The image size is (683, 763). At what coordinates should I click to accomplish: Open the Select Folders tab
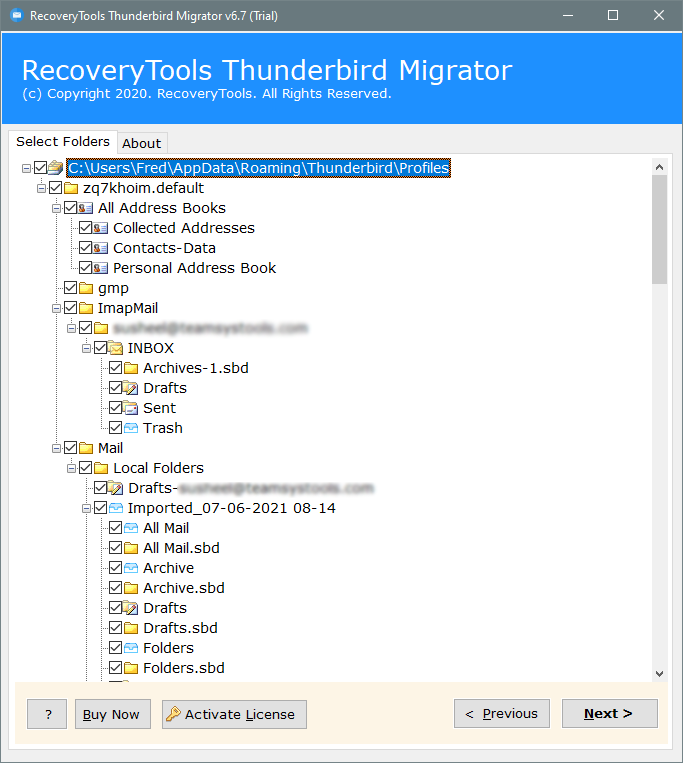63,142
